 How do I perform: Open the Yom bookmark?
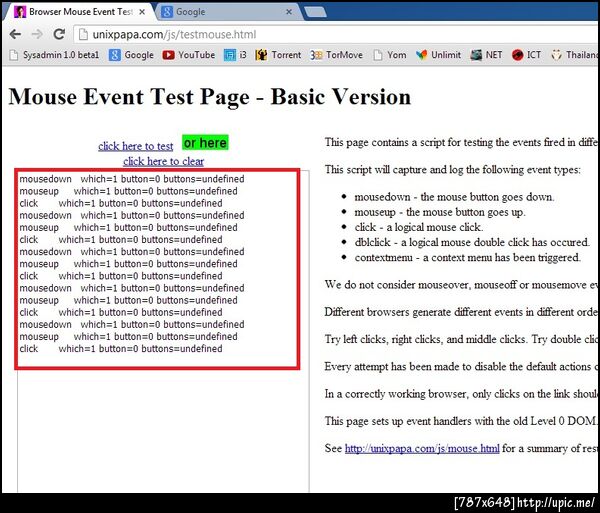coord(390,55)
